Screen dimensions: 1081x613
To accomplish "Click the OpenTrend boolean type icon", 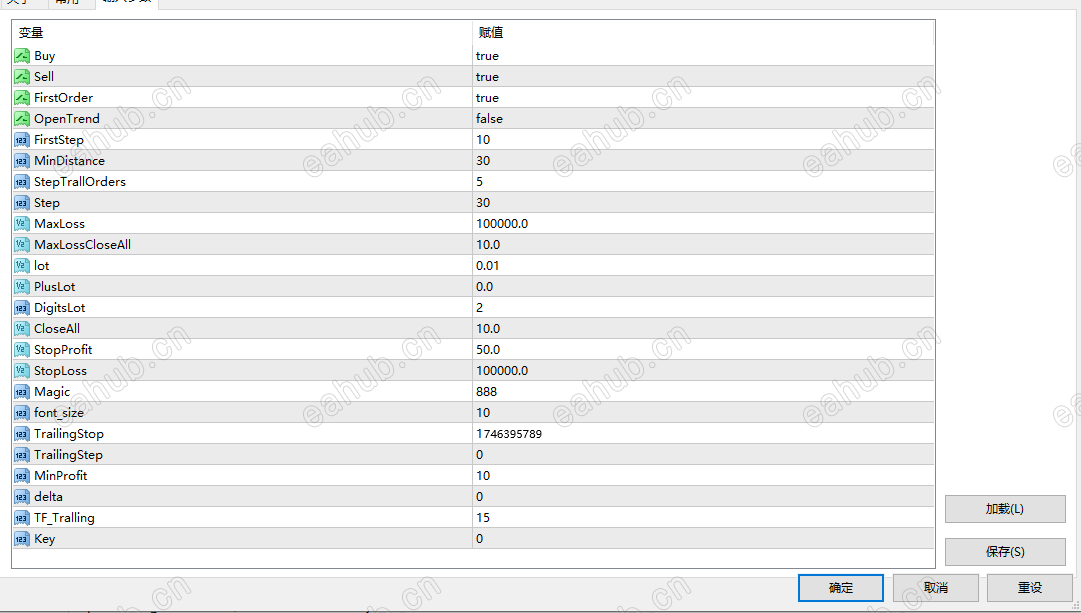I will pos(22,119).
